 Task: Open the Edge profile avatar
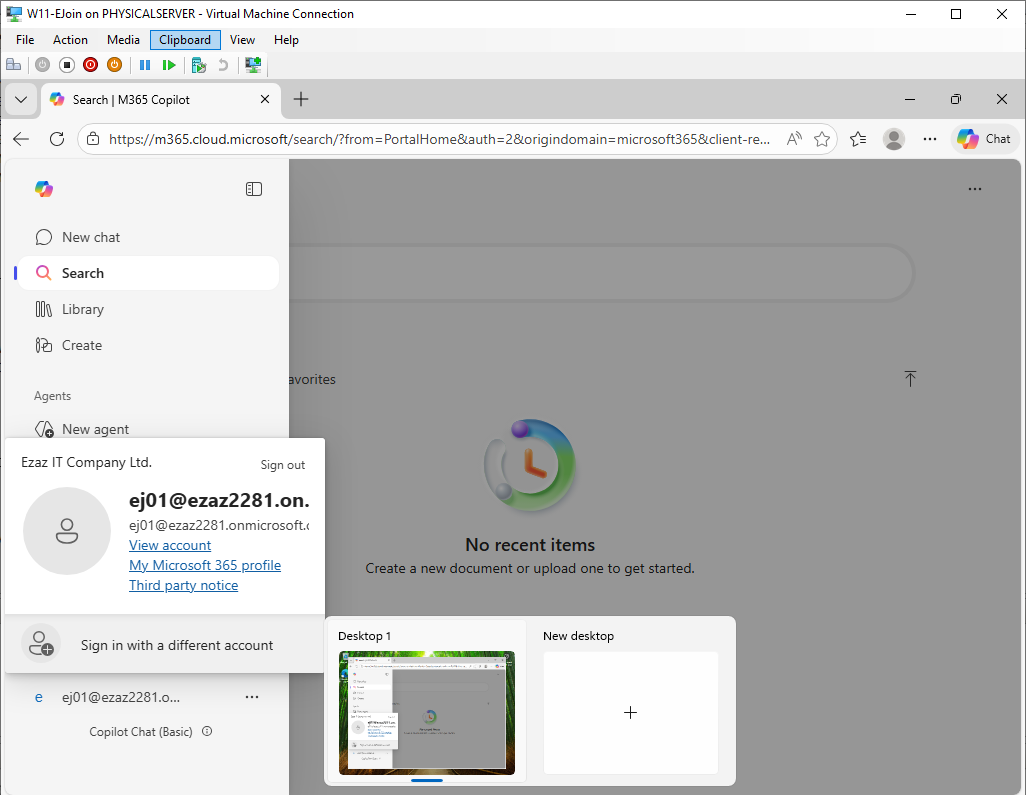click(x=894, y=139)
